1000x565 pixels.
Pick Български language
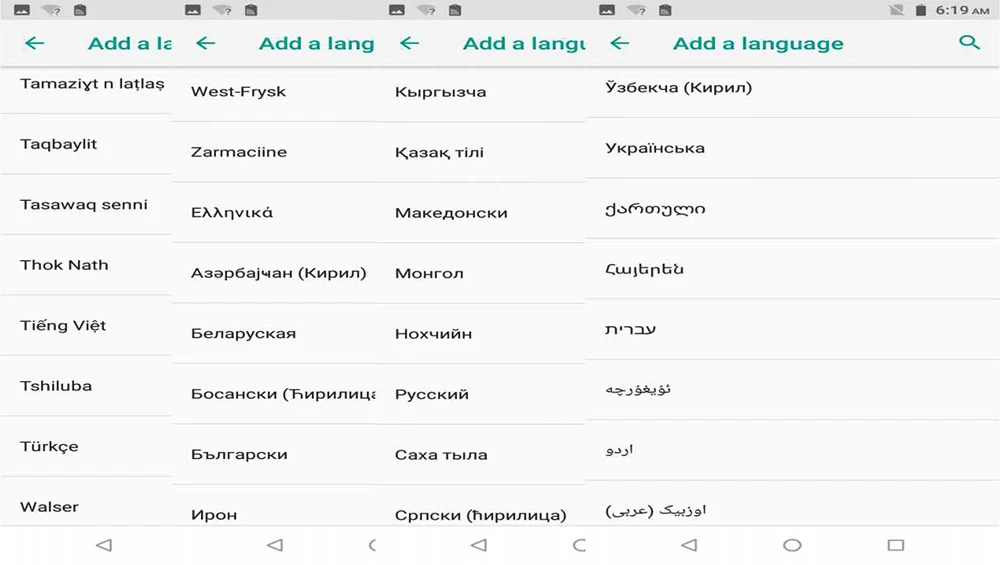[274, 455]
